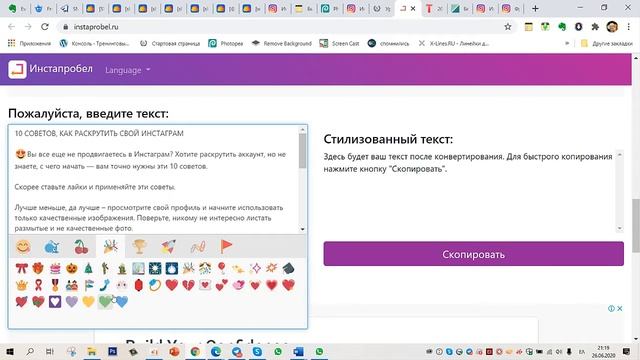The image size is (640, 360).
Task: Open the Другие закладки folder
Action: coord(607,43)
